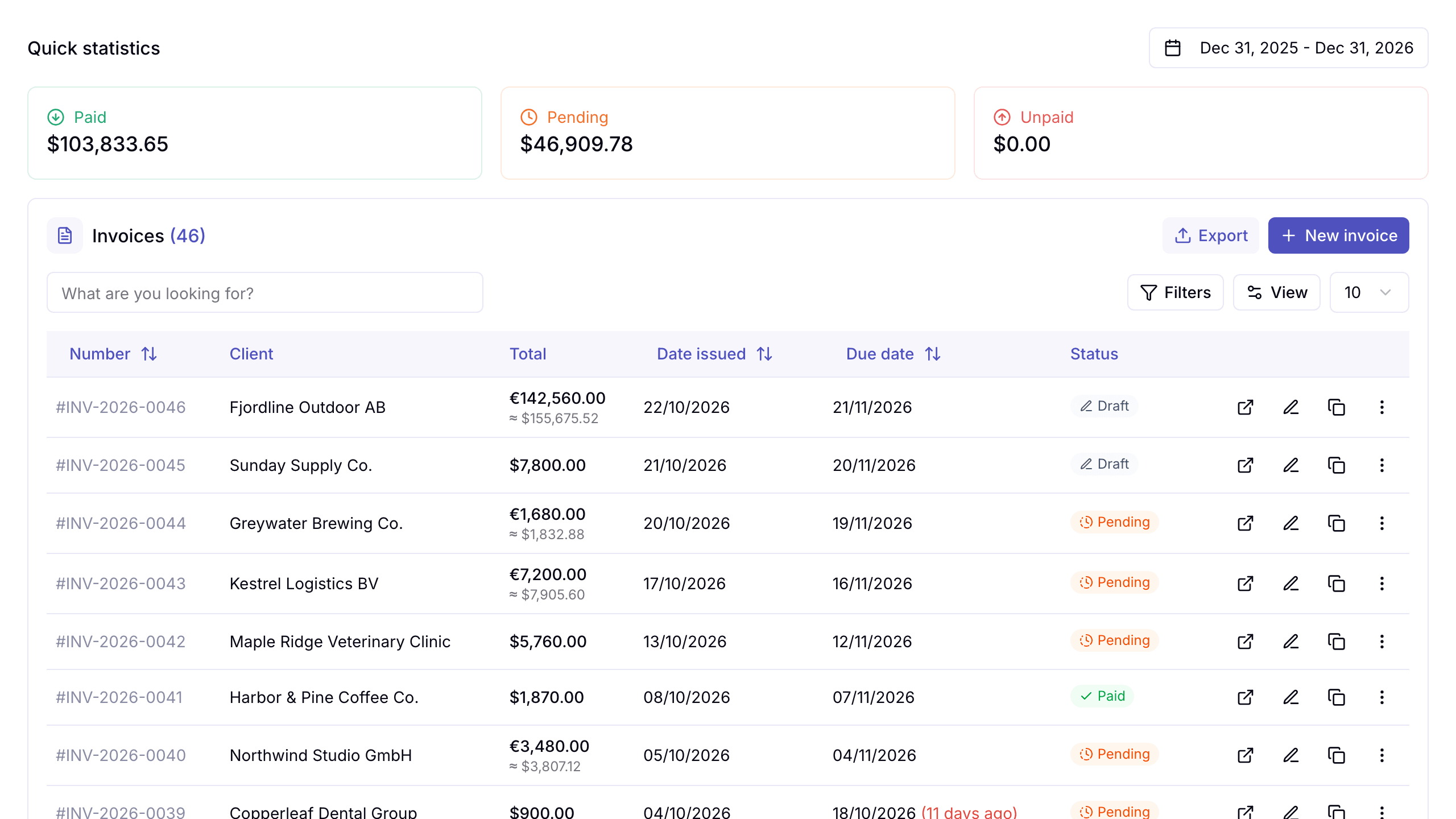
Task: Sort invoices by Date issued
Action: point(714,354)
